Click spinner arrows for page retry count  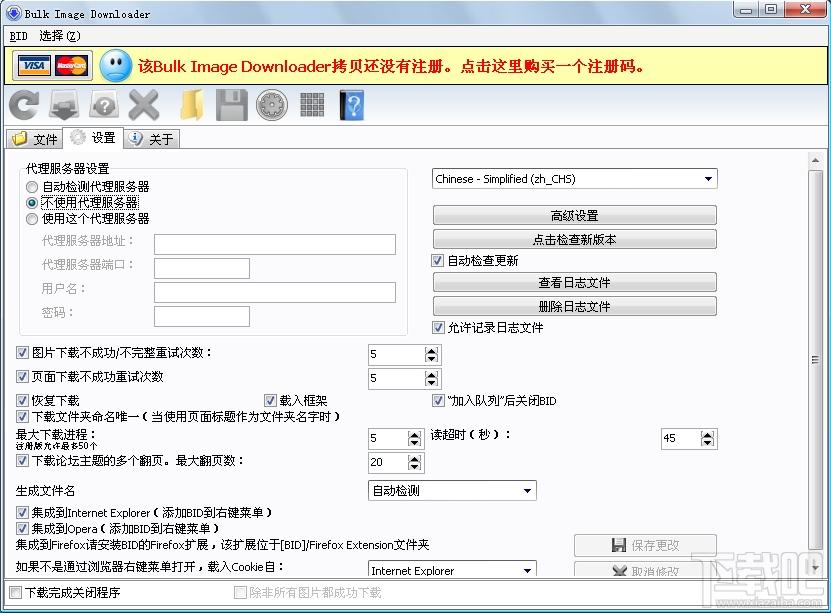(431, 378)
